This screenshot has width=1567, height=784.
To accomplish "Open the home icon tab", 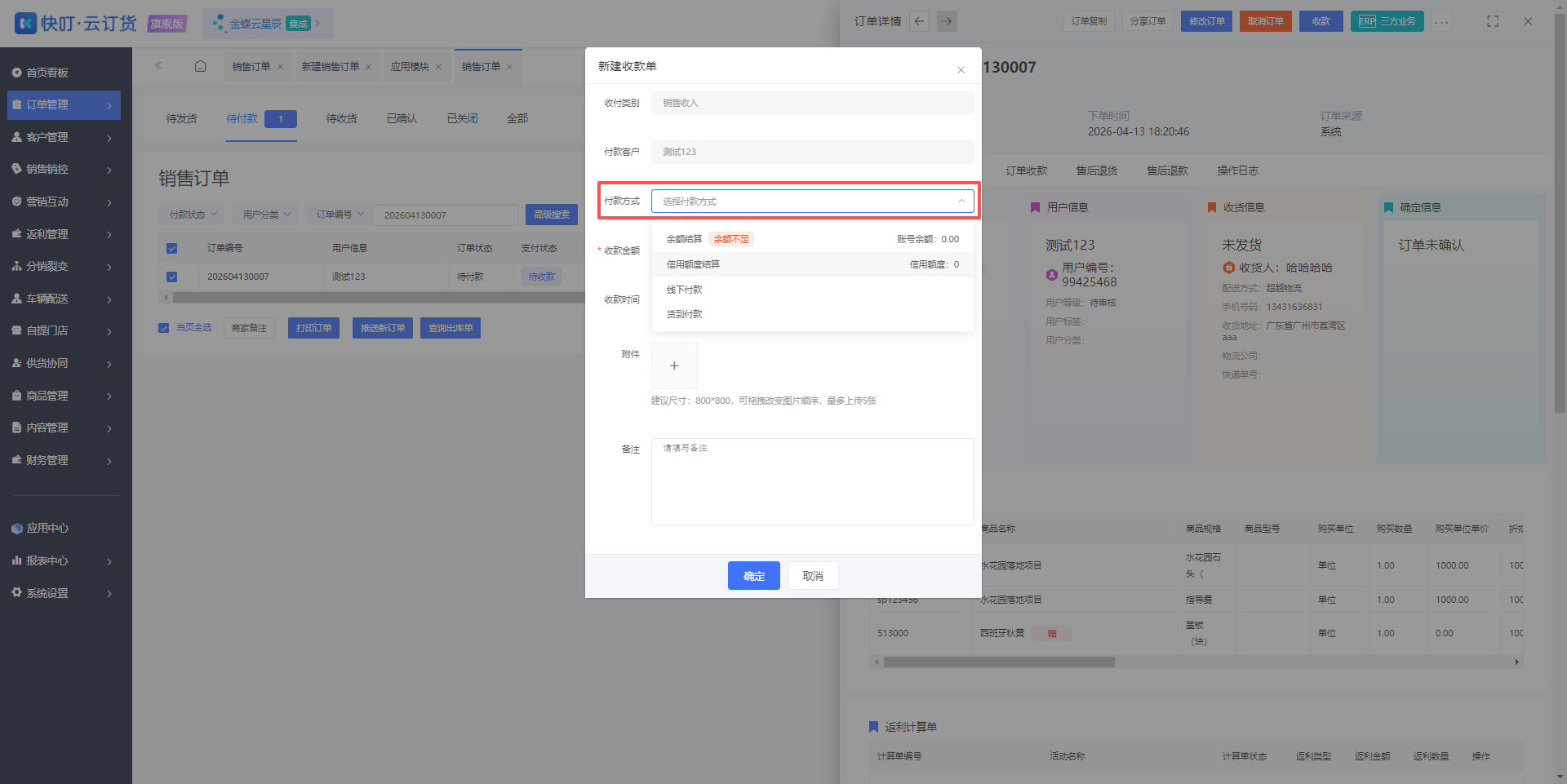I will pyautogui.click(x=200, y=66).
